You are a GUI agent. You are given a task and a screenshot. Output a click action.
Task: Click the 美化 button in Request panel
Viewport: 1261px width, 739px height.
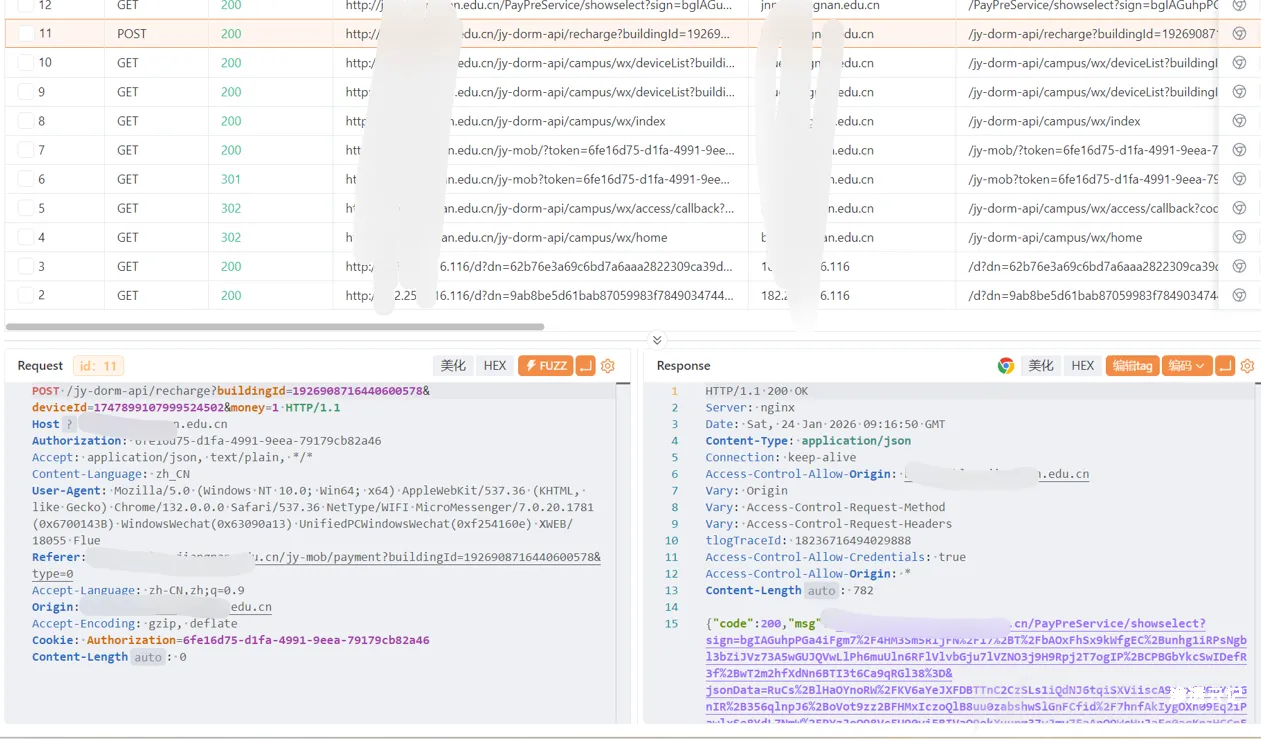453,366
